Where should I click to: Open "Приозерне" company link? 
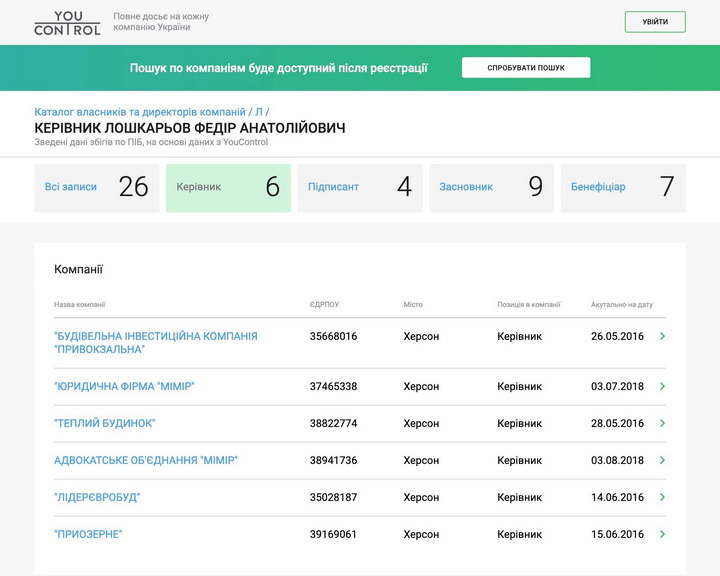tap(88, 534)
